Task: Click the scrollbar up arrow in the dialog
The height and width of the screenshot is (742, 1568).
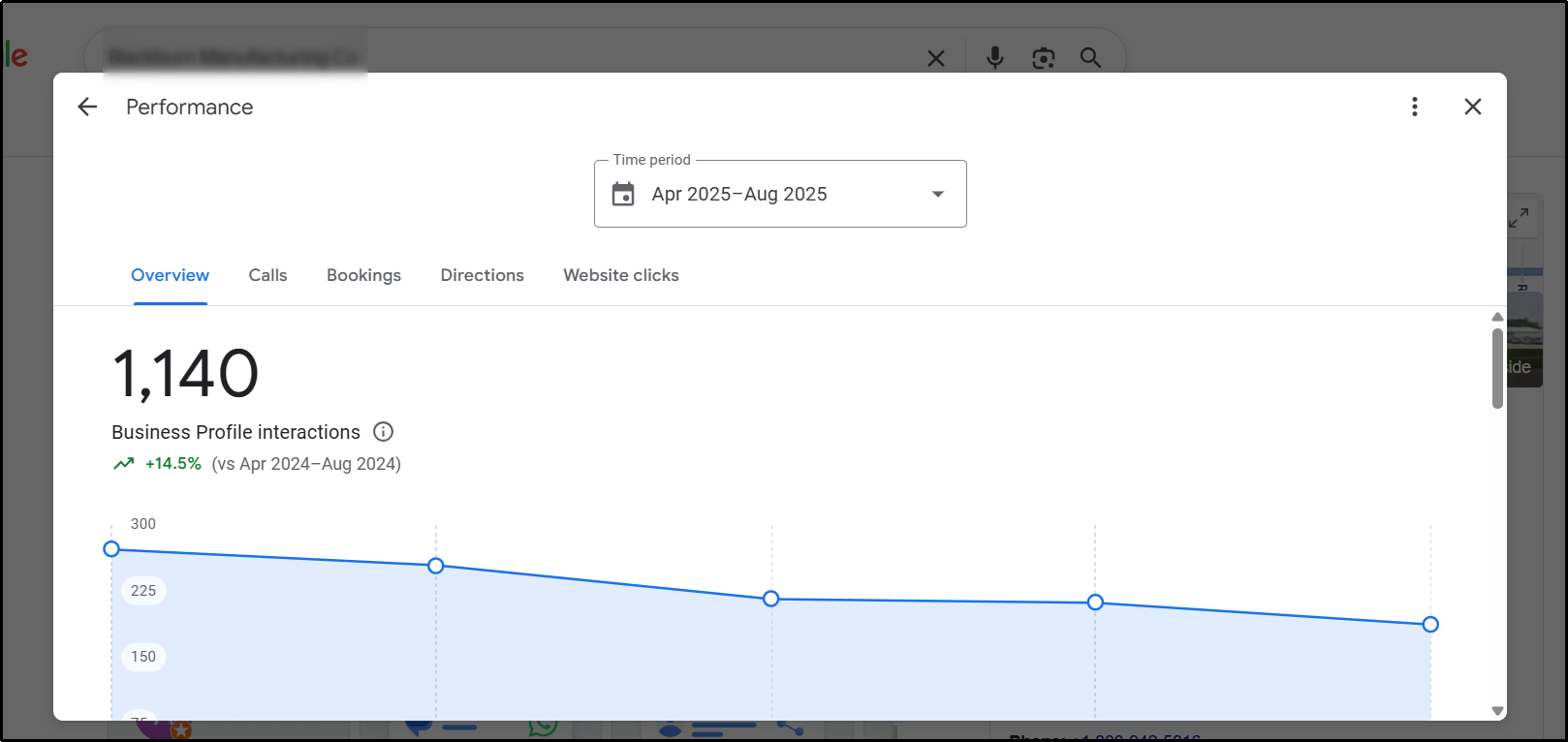Action: click(1497, 317)
